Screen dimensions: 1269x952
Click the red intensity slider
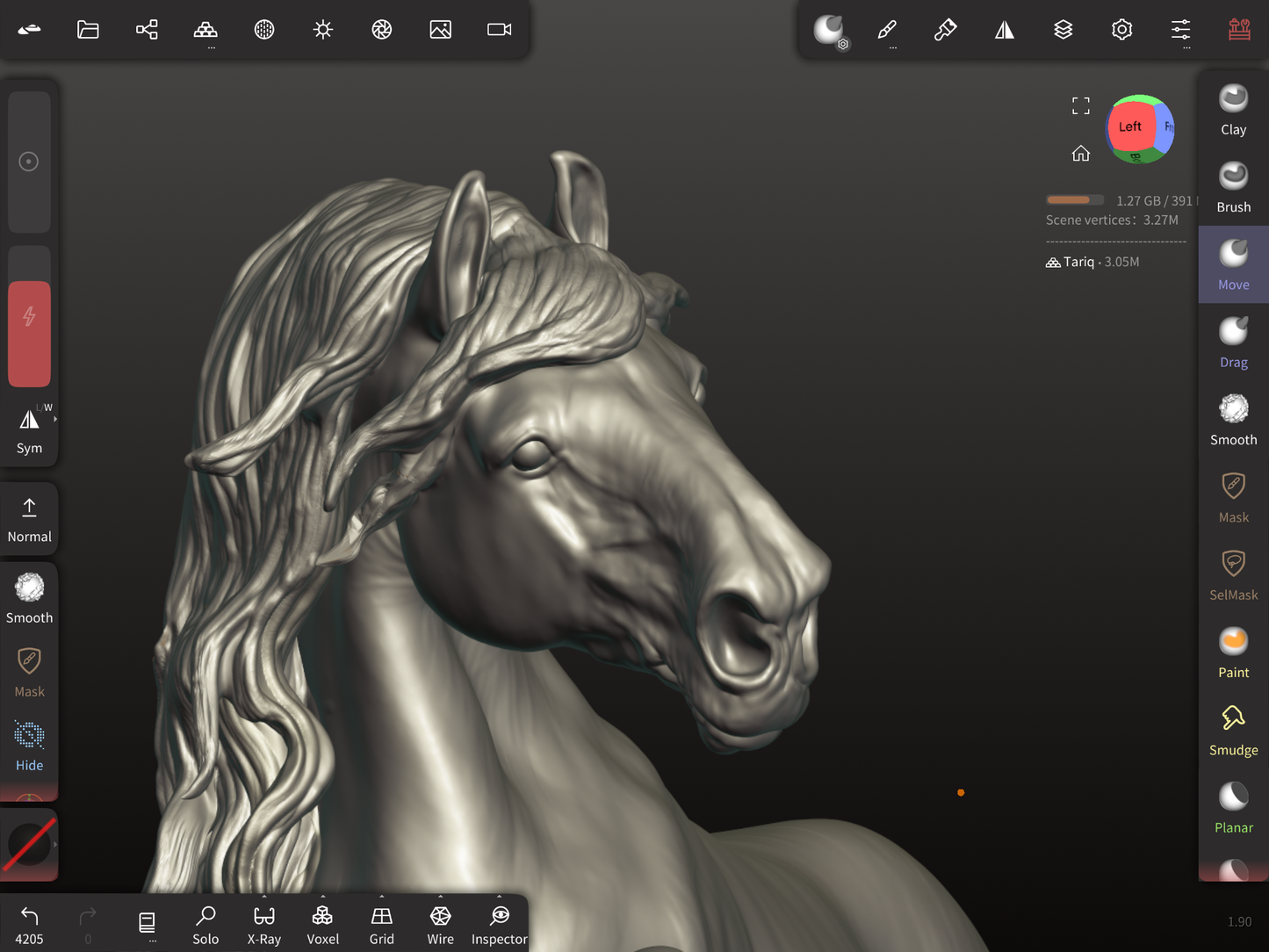29,334
